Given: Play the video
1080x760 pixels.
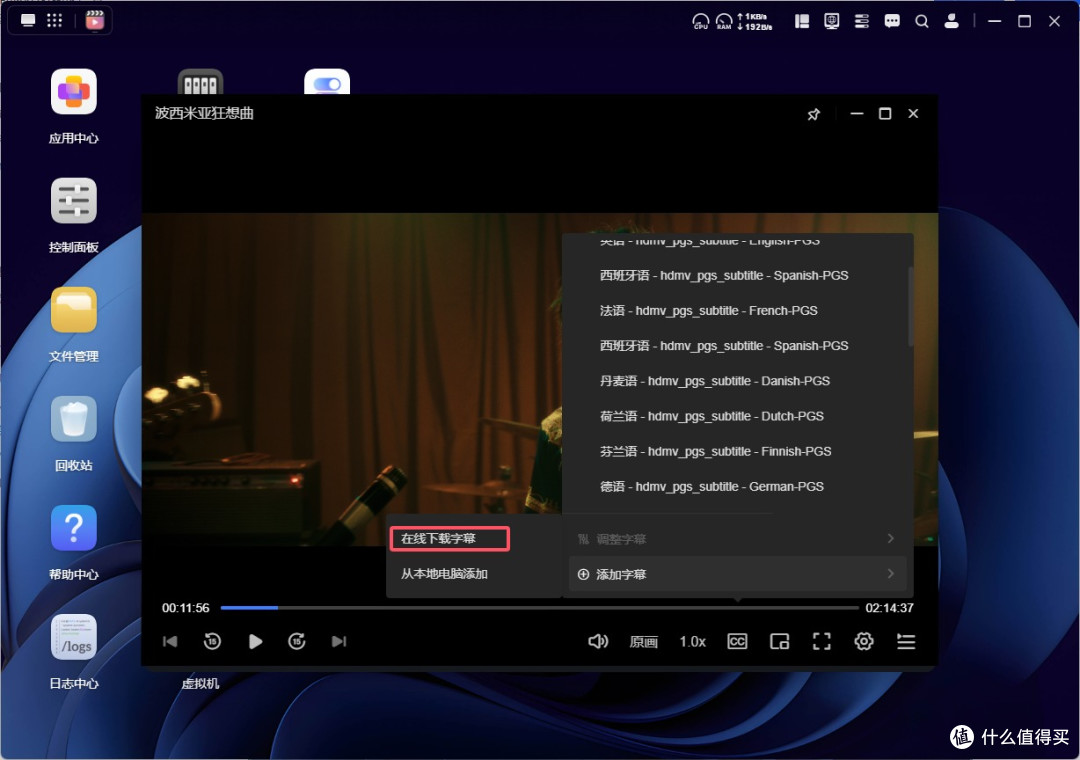Looking at the screenshot, I should [x=255, y=641].
